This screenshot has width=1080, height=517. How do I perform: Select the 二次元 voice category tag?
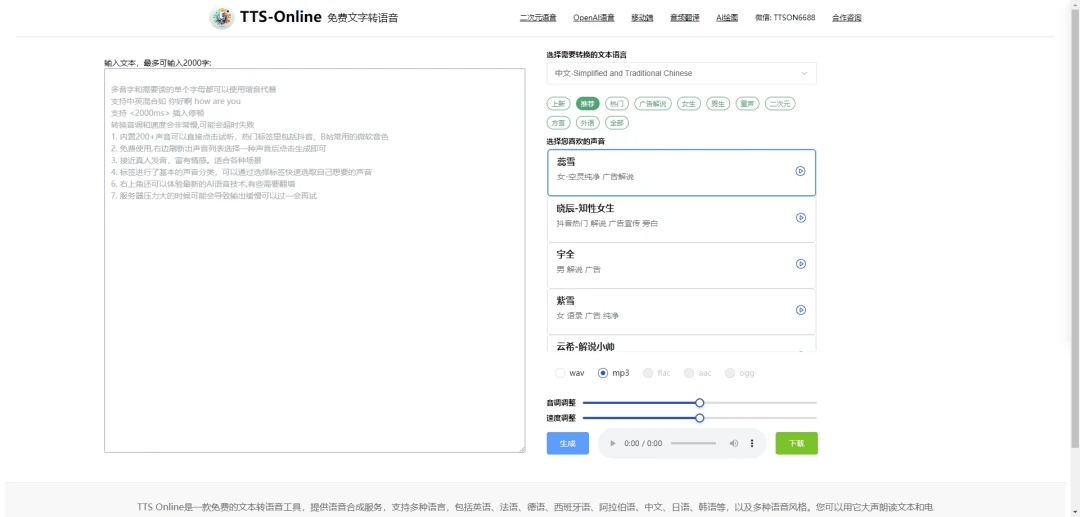point(778,103)
